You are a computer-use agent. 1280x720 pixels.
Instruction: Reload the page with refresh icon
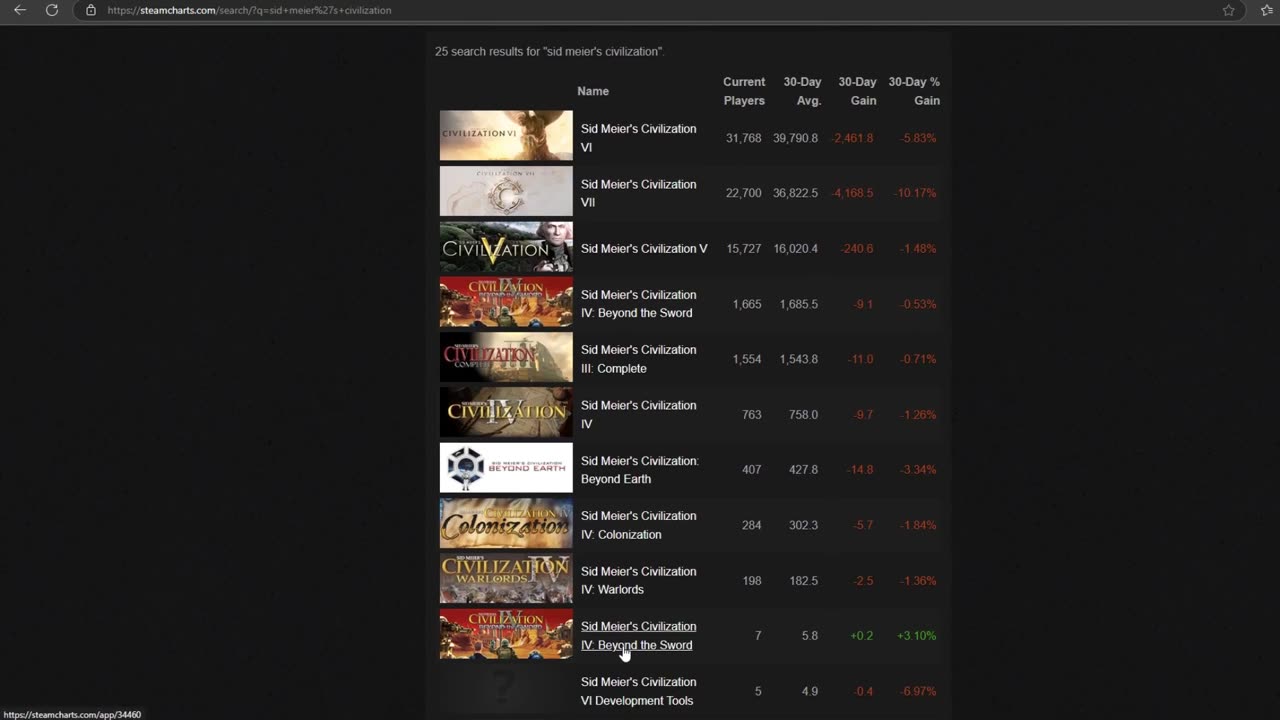point(52,10)
